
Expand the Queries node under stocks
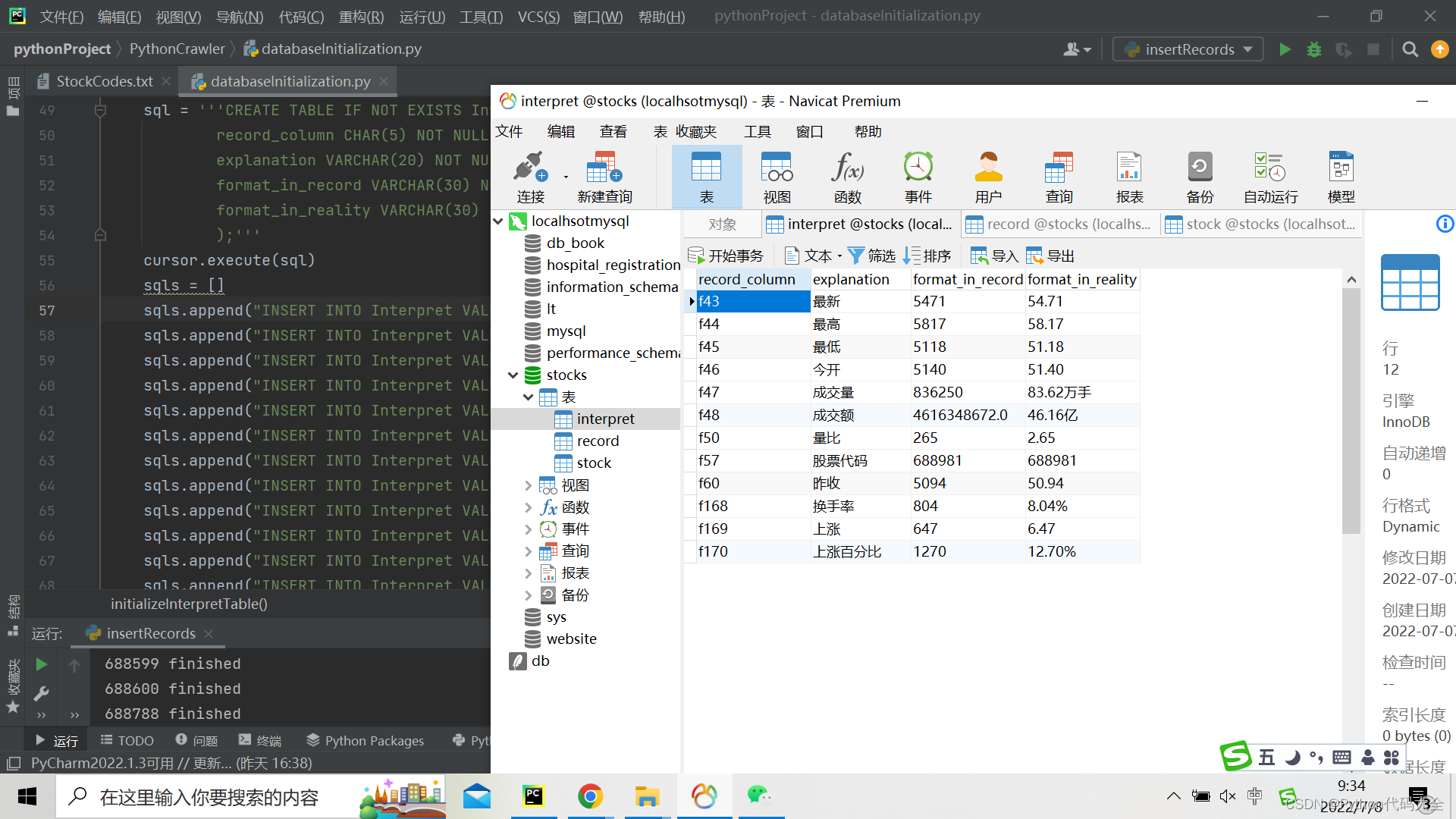pyautogui.click(x=529, y=551)
